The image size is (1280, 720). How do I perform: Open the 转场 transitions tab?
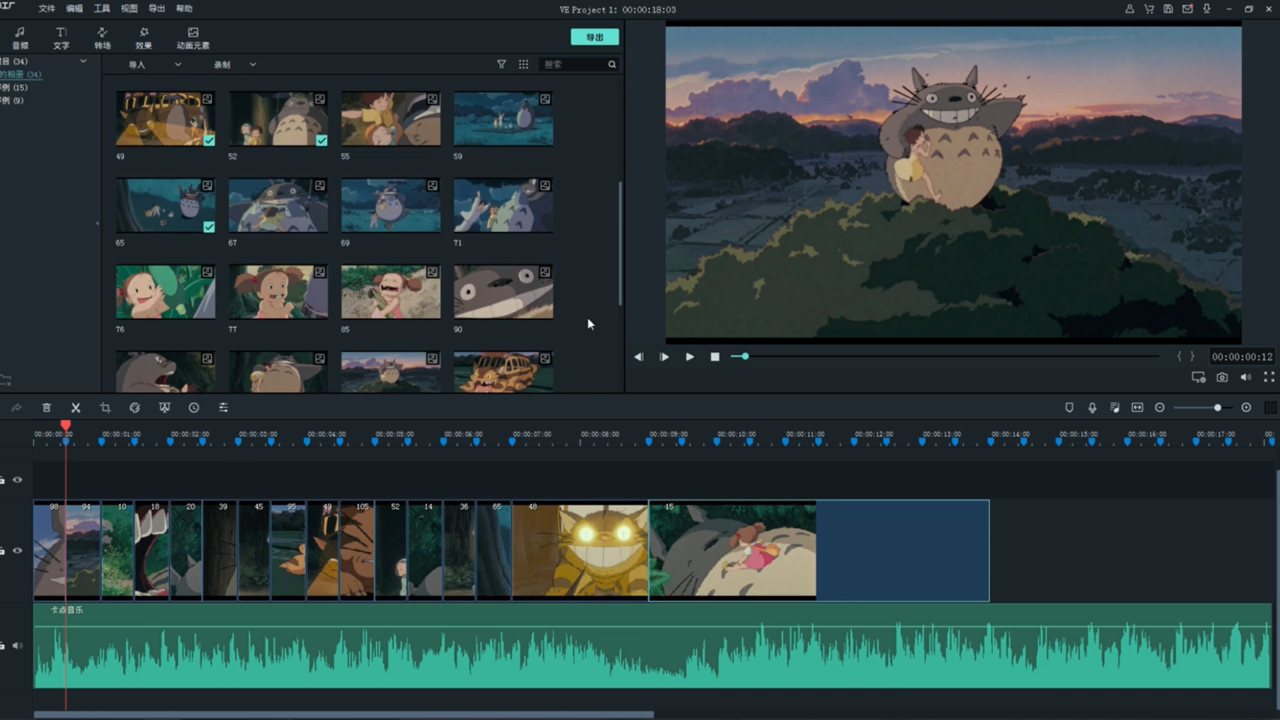click(x=102, y=38)
